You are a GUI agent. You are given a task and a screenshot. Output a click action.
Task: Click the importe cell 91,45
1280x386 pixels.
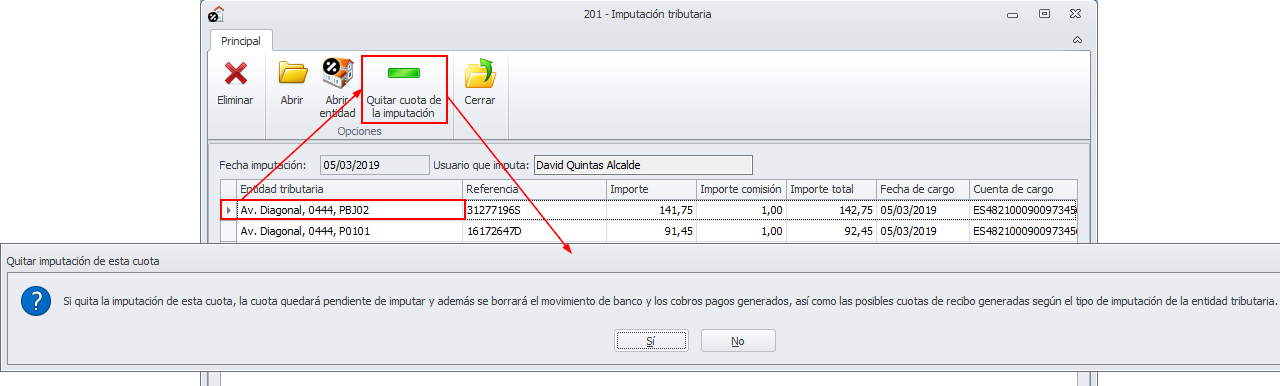click(x=651, y=231)
